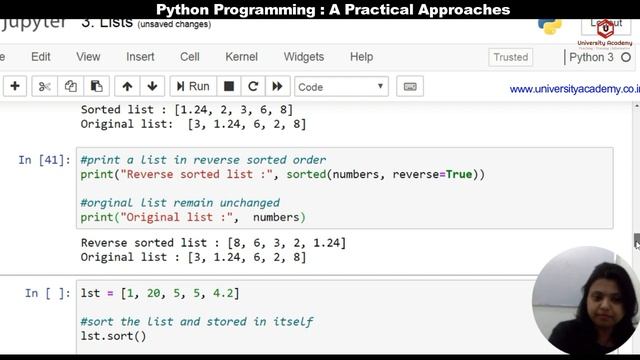Click the empty 'In [ ]:' cell prompt
Screen dimensions: 640x360
coord(47,293)
